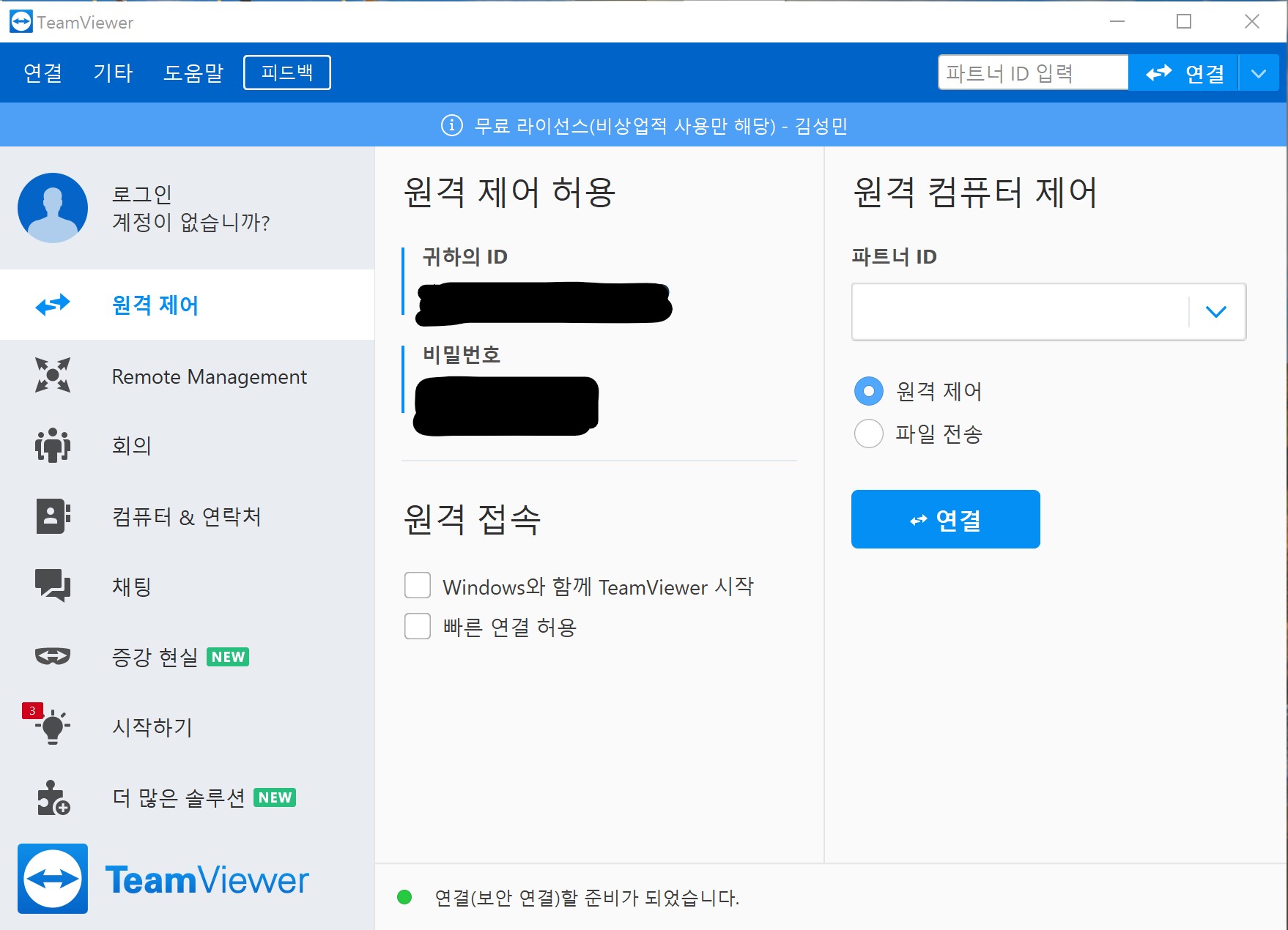Open 더 많은 솔루션 section
The image size is (1288, 930).
pyautogui.click(x=187, y=797)
